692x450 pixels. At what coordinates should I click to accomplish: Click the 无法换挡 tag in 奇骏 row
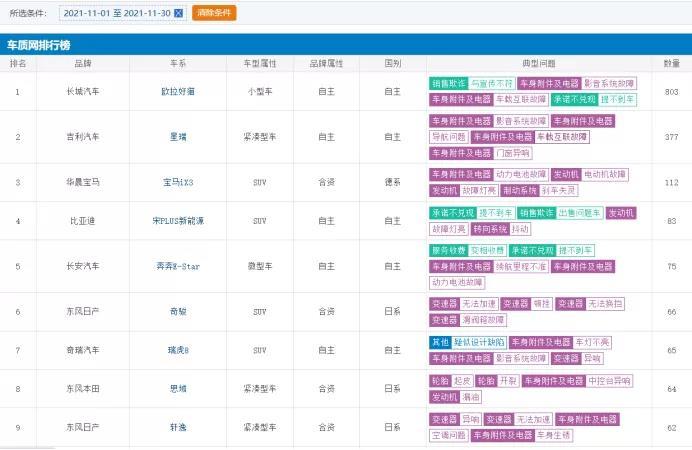[x=605, y=304]
